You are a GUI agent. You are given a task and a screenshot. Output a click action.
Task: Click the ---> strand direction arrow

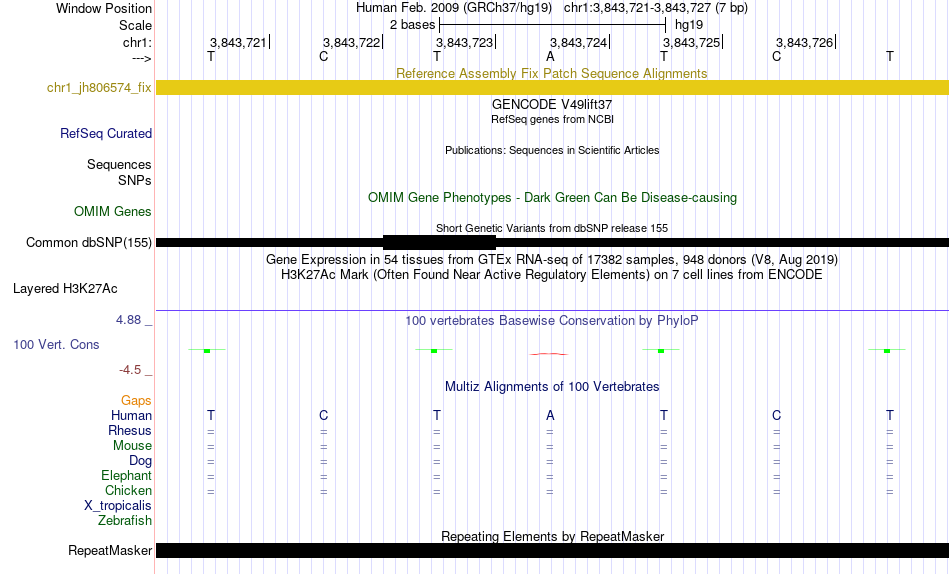pyautogui.click(x=142, y=58)
